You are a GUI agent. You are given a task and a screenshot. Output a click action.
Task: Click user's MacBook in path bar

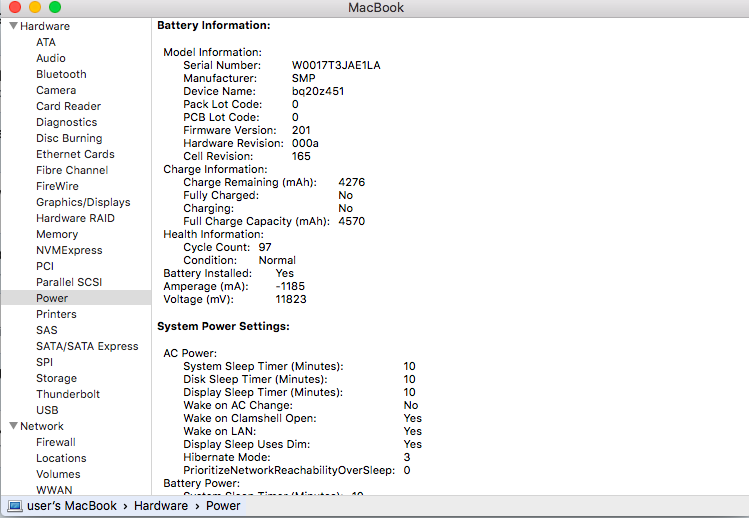point(72,506)
